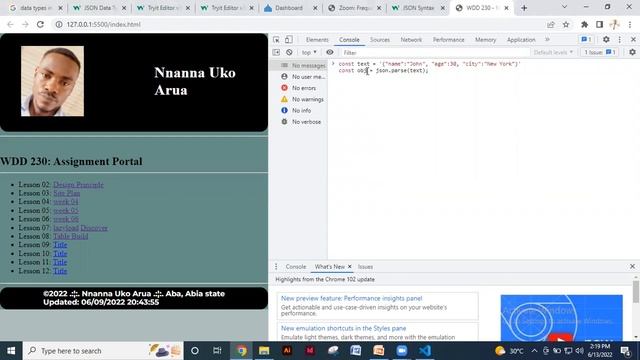This screenshot has width=640, height=360.
Task: Open DevTools three-dot customize menu
Action: [x=620, y=40]
